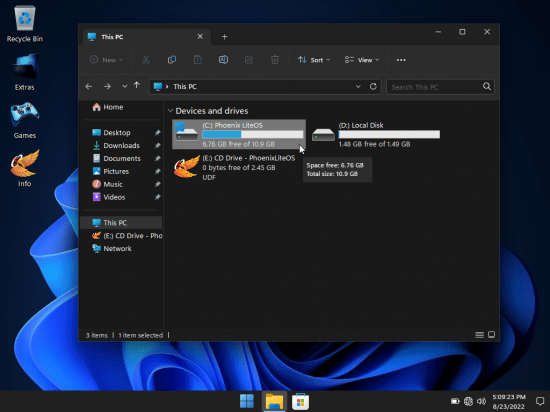Select the D: Local Disk drive icon

coord(323,135)
